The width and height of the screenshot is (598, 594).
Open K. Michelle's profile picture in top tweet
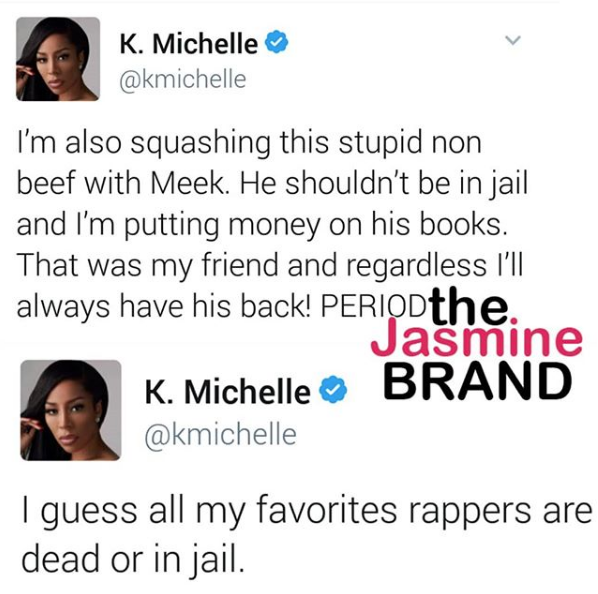click(58, 59)
